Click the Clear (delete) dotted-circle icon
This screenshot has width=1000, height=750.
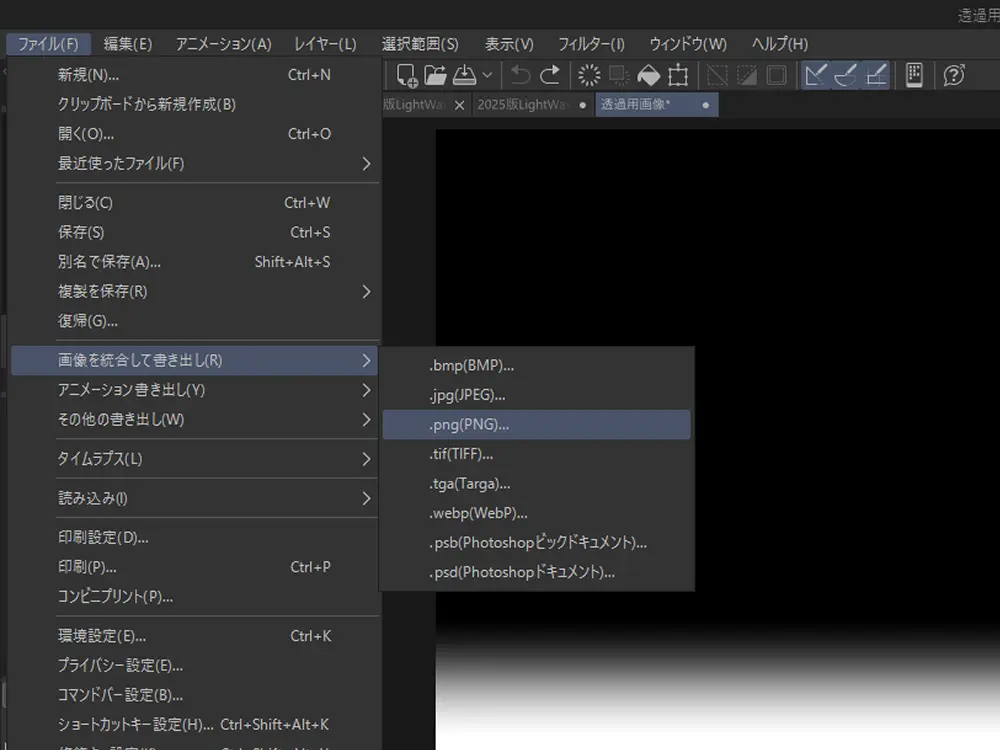[x=590, y=75]
